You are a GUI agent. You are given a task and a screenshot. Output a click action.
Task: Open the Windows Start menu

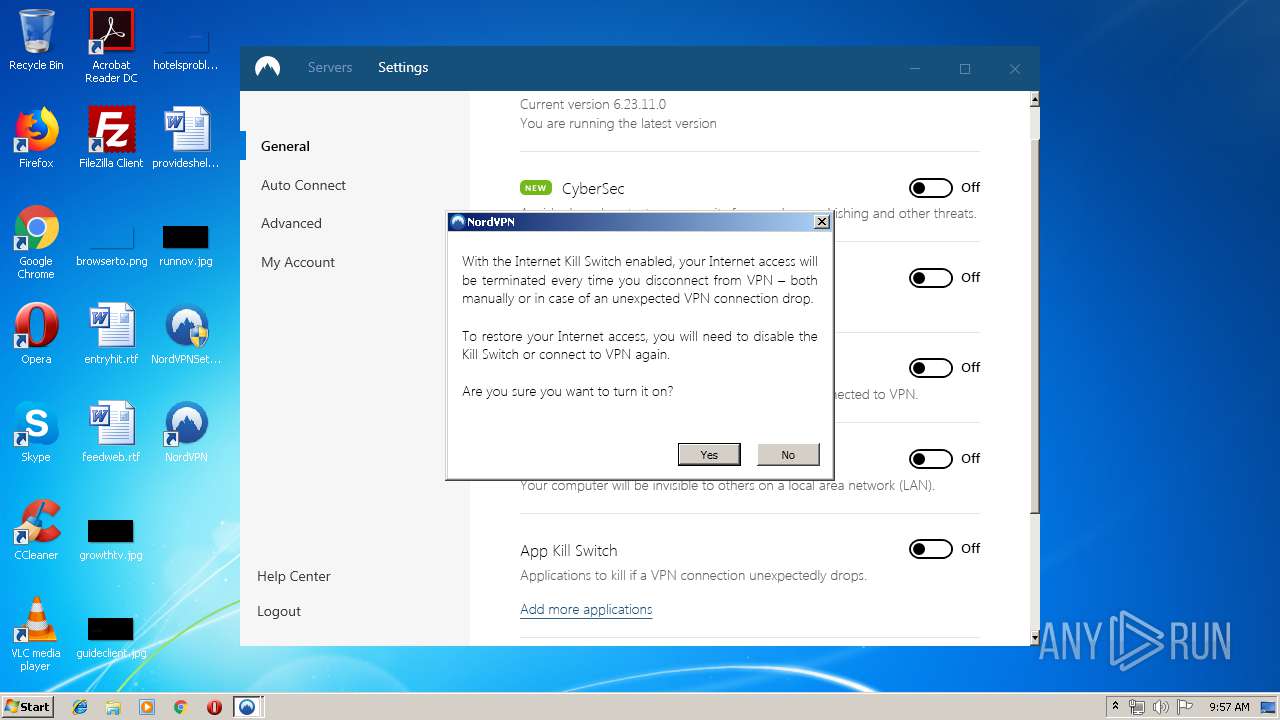point(27,706)
